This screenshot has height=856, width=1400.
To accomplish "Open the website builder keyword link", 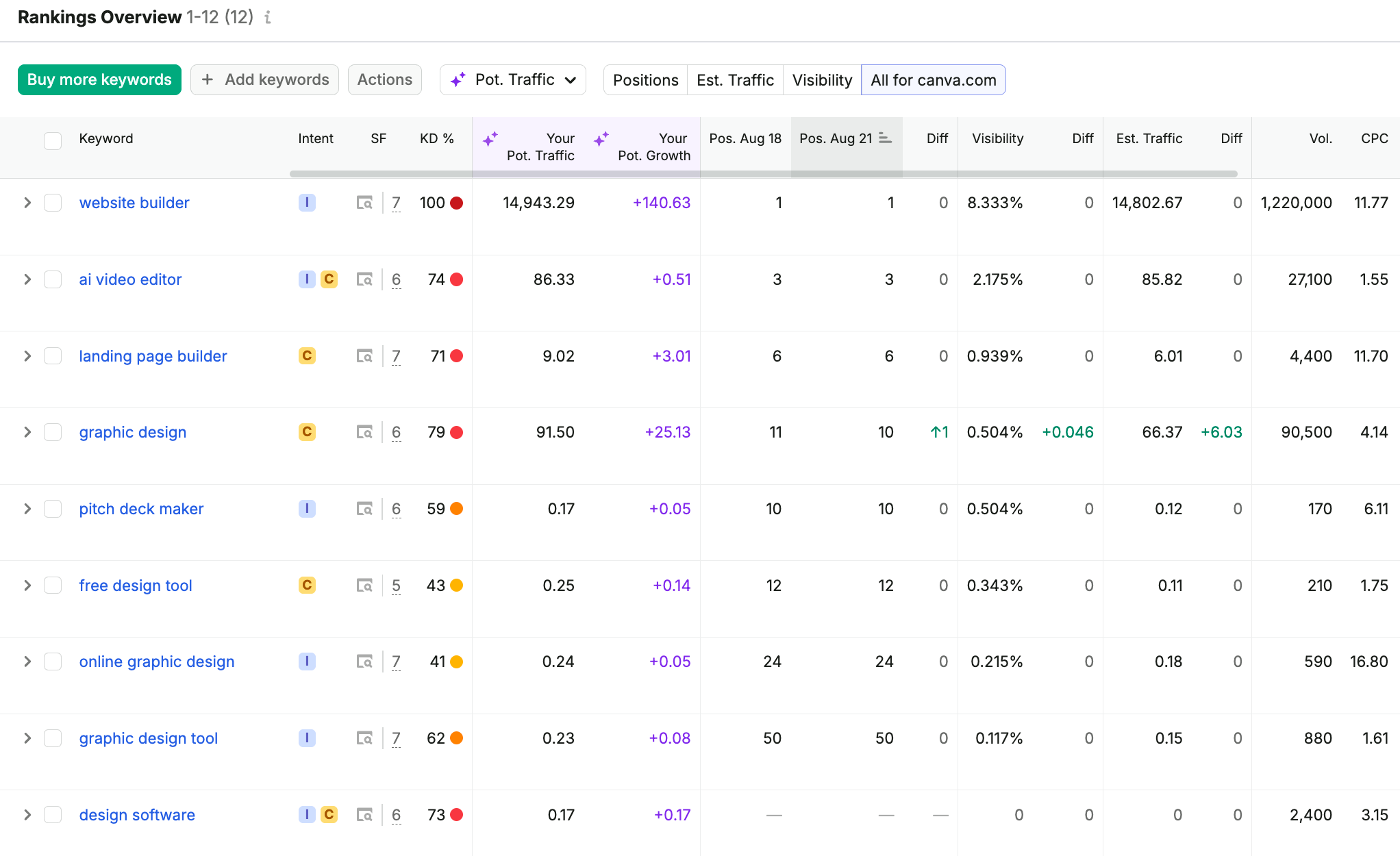I will [134, 203].
